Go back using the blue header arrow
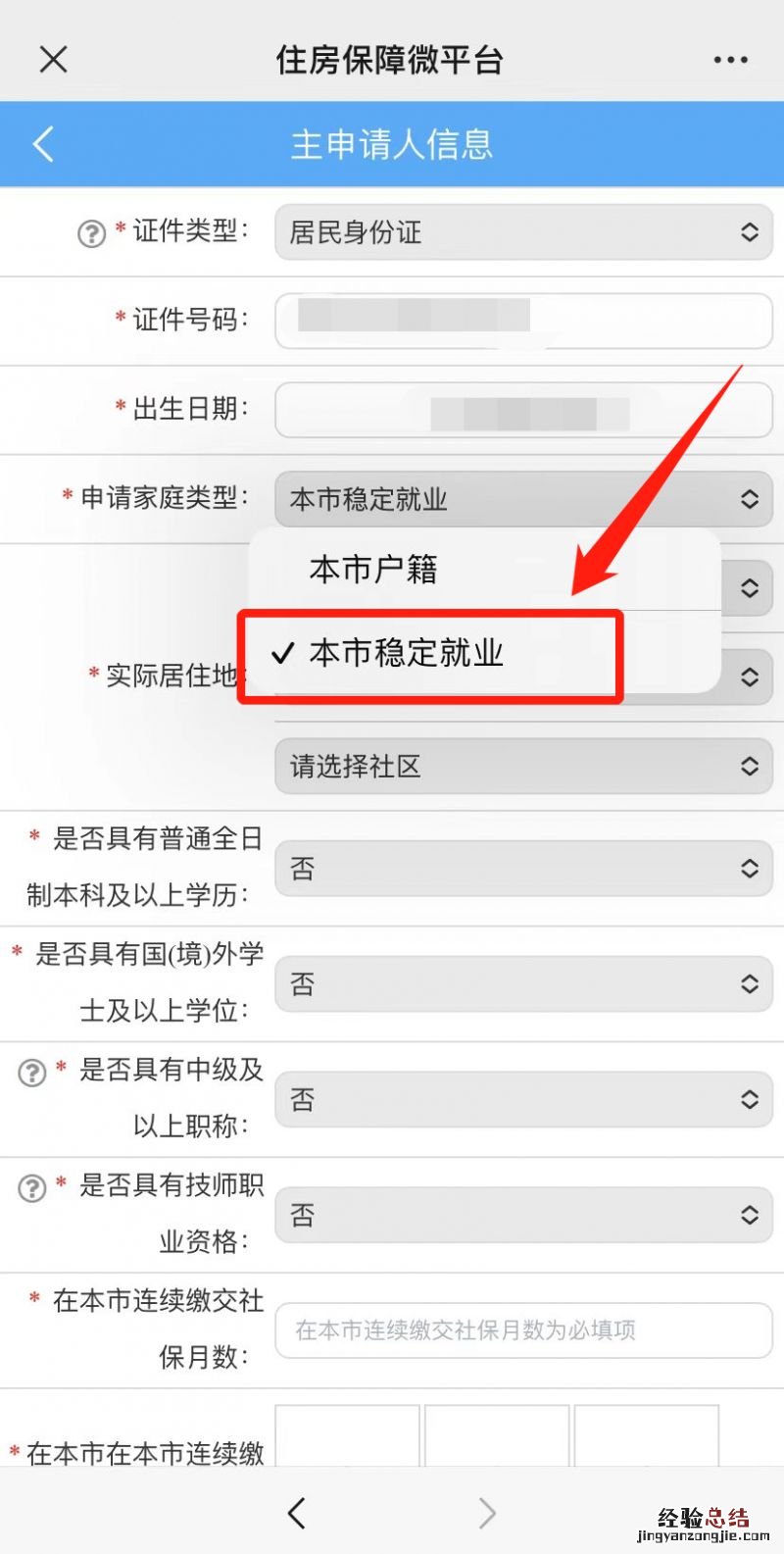Screen dimensions: 784x1554 [43, 144]
